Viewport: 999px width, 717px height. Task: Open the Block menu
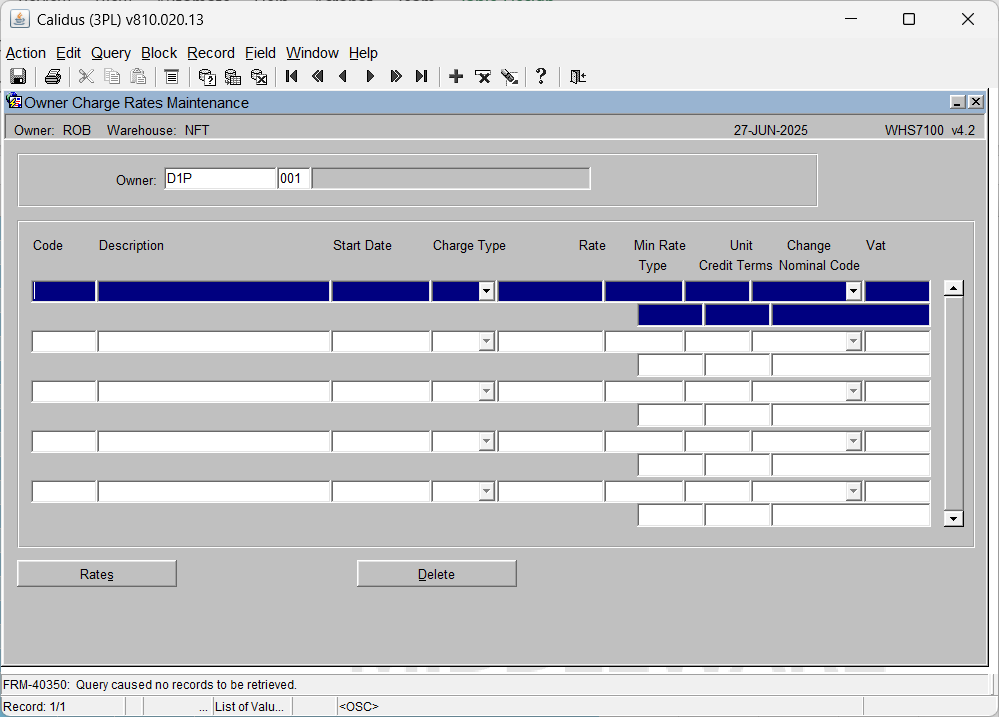(x=159, y=53)
